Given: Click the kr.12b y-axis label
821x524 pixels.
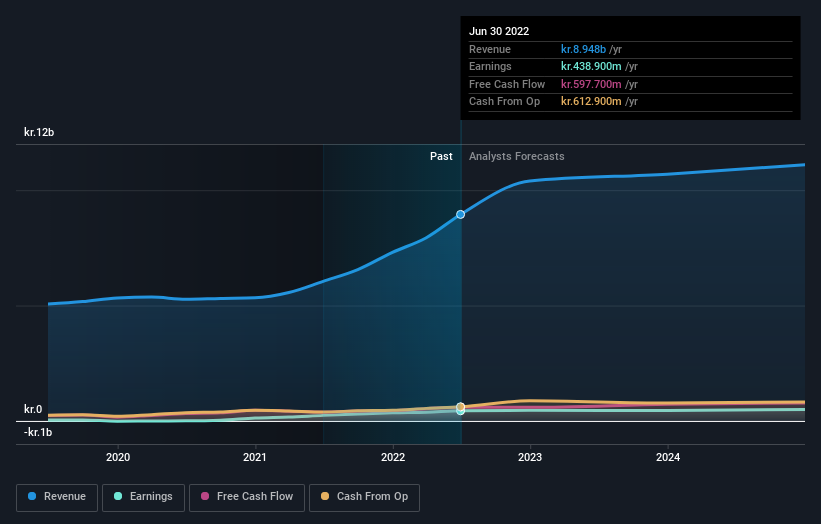Looking at the screenshot, I should click(x=39, y=132).
